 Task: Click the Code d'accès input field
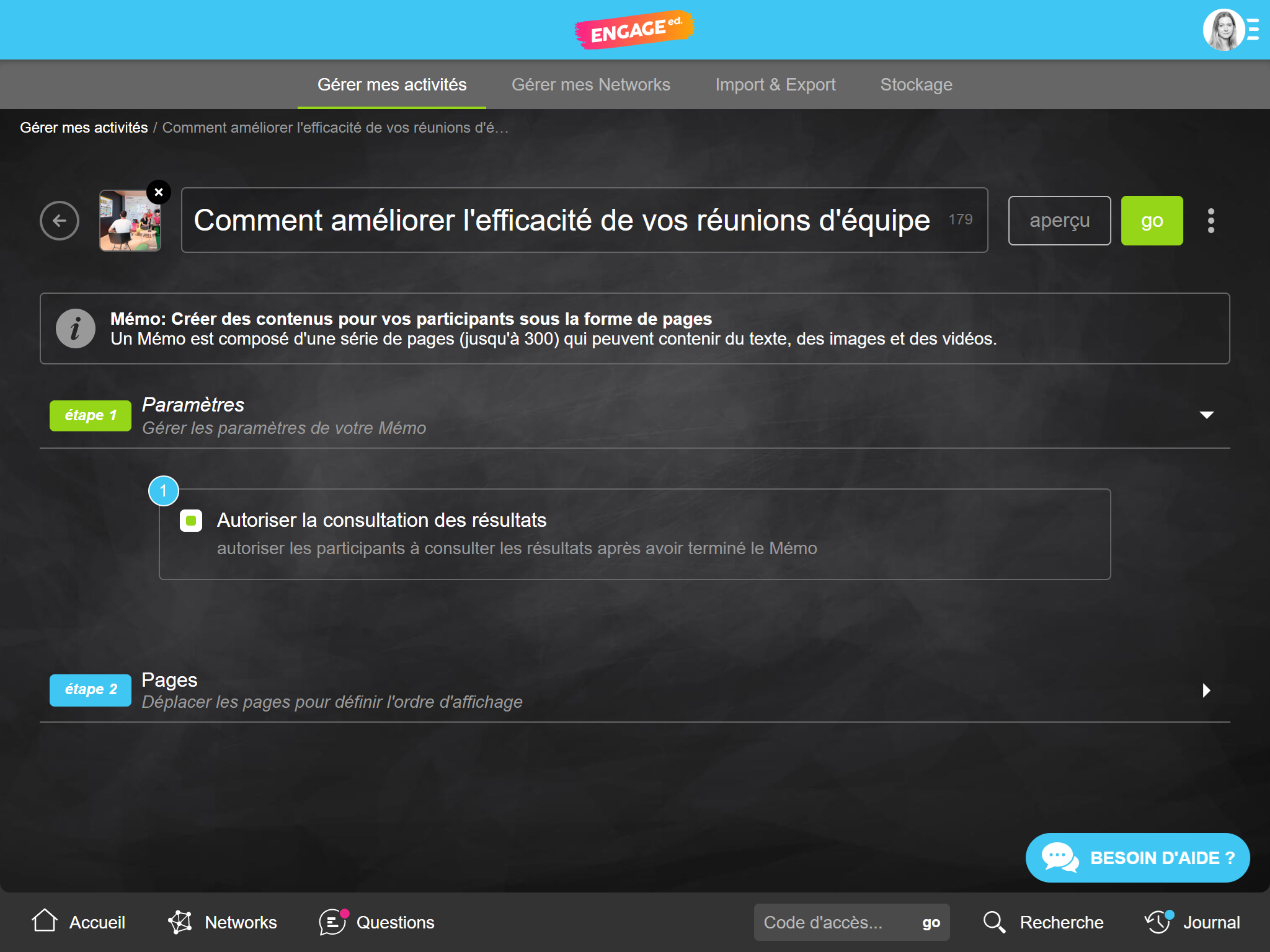pyautogui.click(x=834, y=922)
